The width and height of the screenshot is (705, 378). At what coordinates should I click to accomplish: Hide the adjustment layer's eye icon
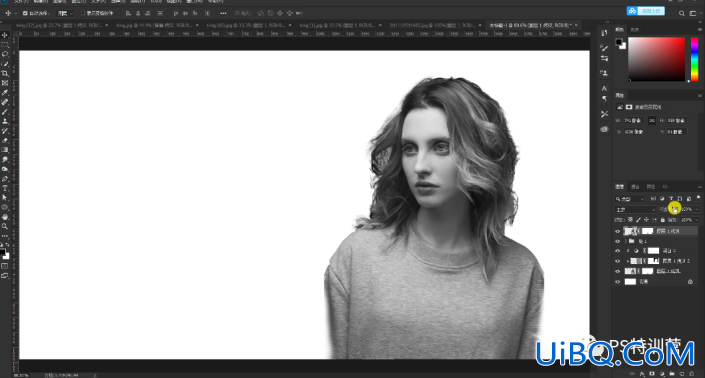coord(617,251)
